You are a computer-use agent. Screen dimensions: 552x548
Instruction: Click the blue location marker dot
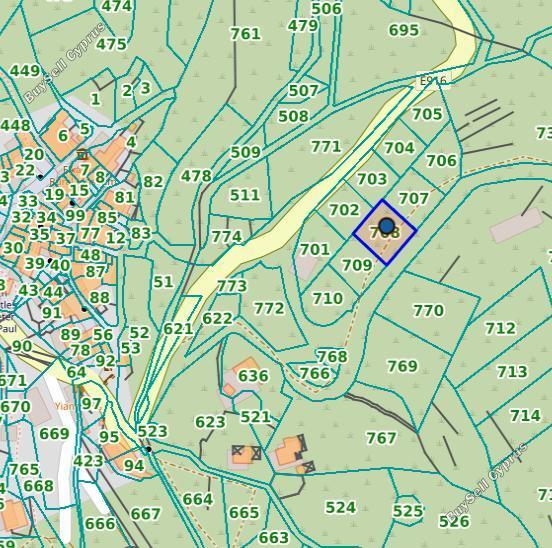tap(387, 226)
